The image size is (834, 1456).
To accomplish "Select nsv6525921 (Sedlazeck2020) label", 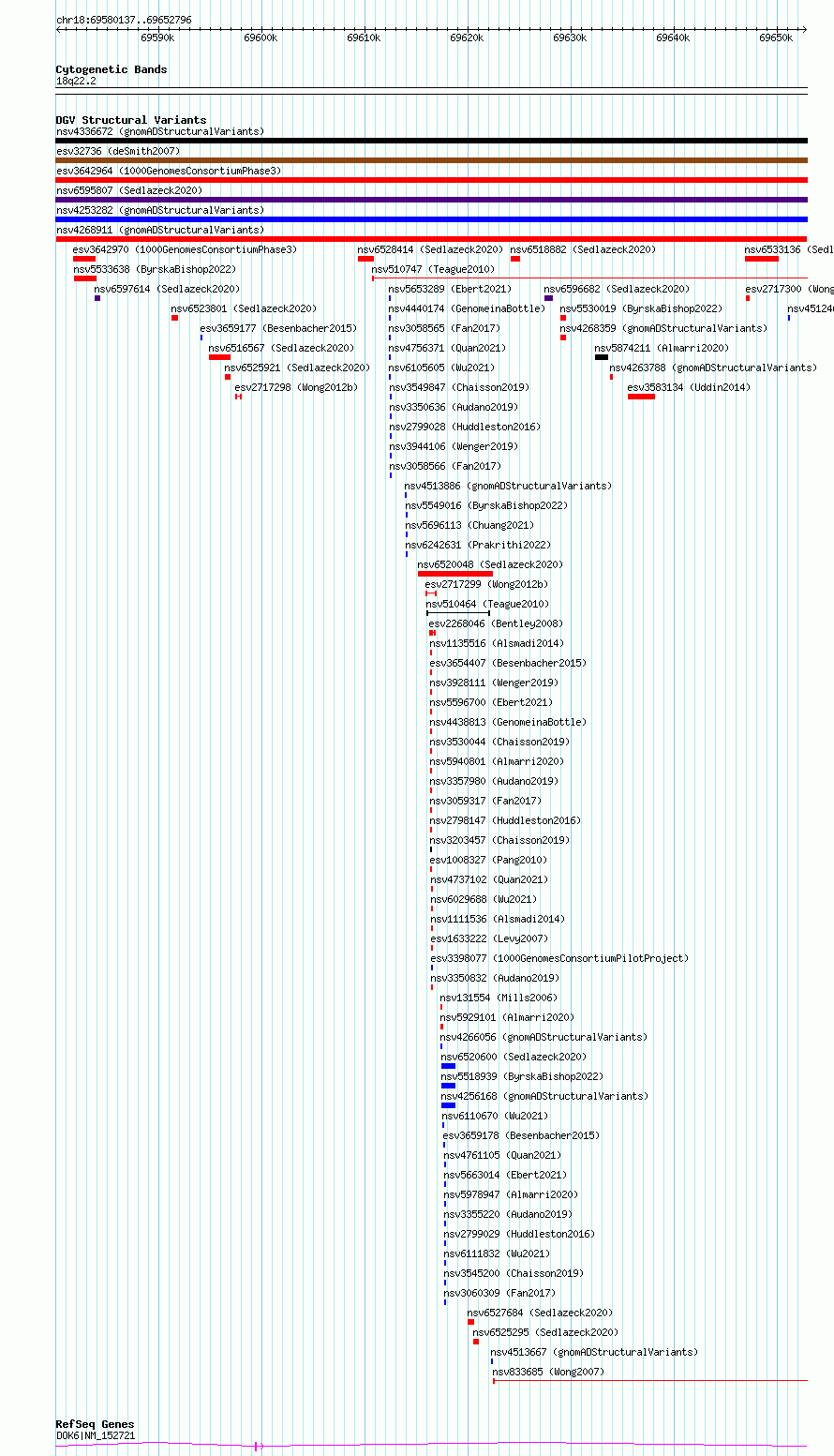I will (297, 368).
